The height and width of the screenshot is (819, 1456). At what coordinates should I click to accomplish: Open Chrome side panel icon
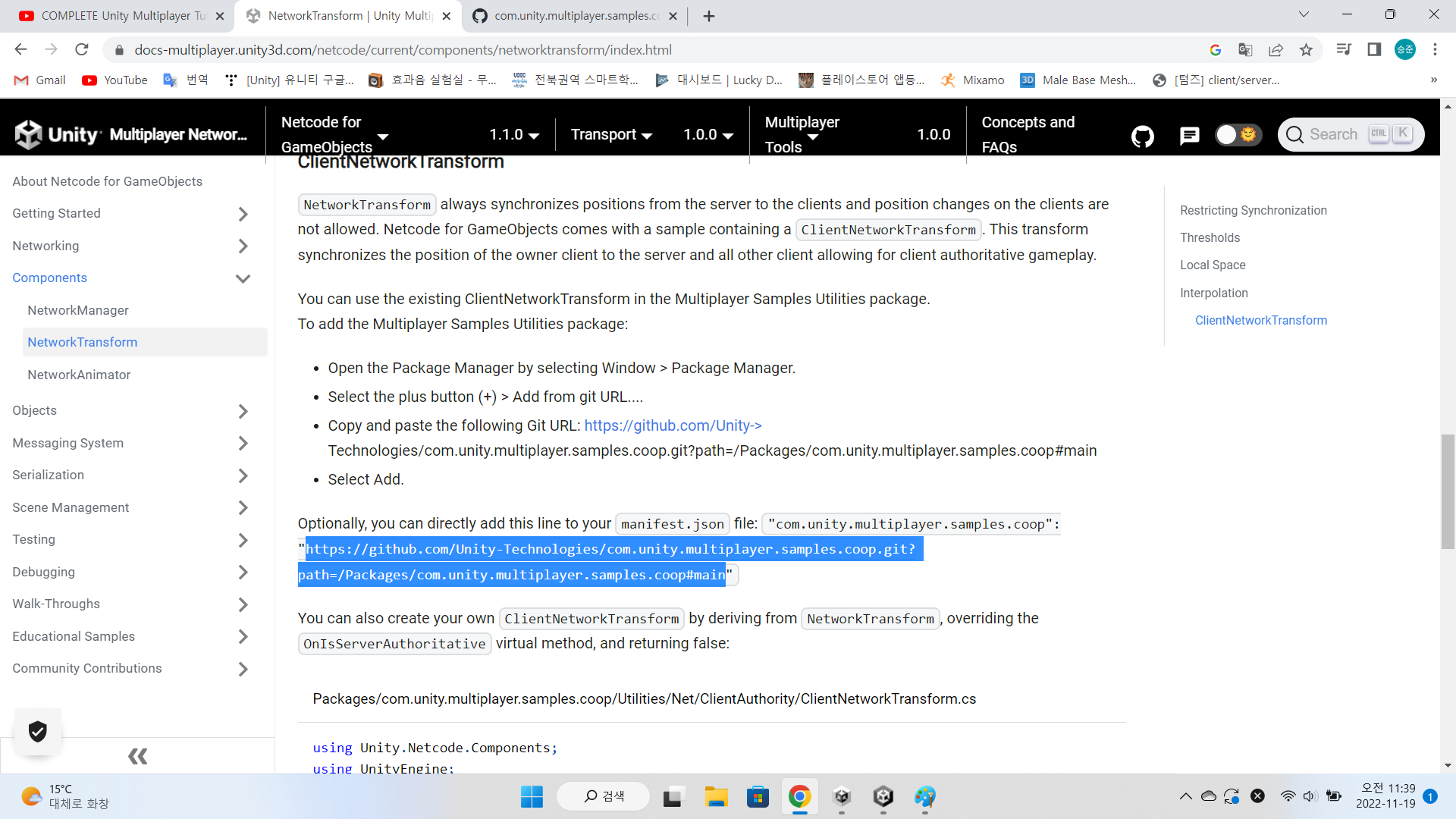[1374, 50]
